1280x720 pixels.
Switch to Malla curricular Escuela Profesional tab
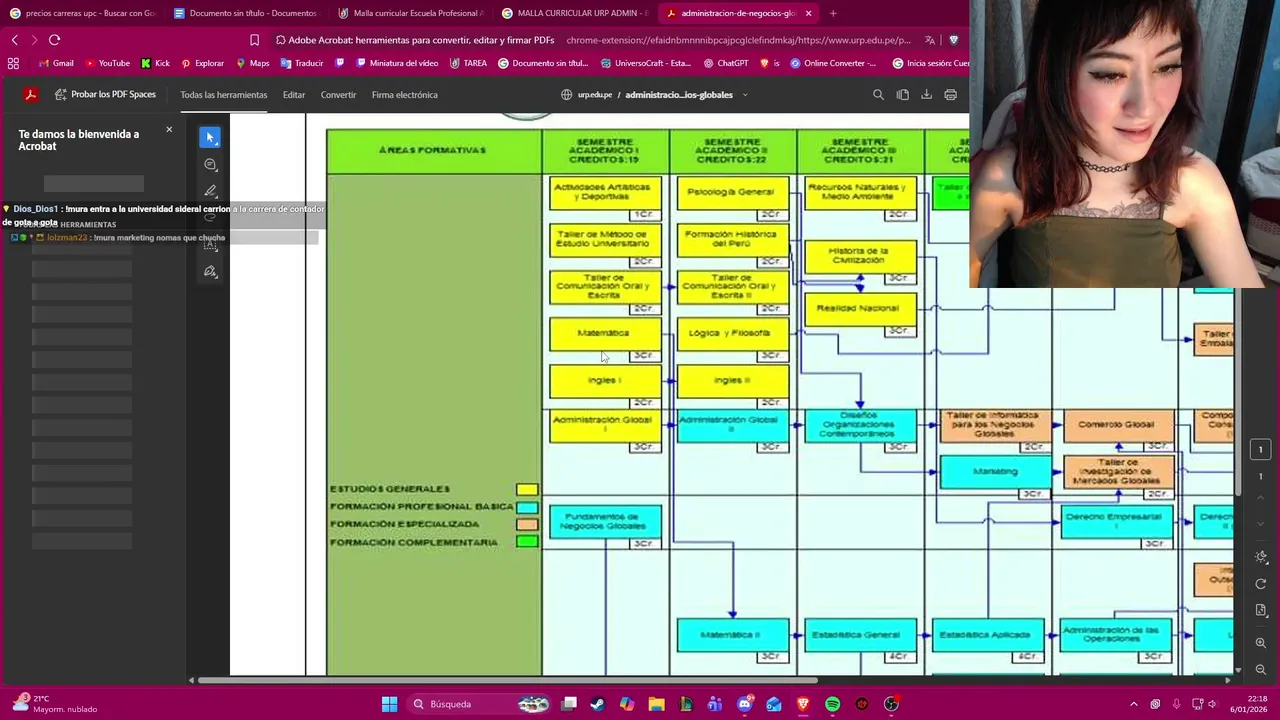409,13
